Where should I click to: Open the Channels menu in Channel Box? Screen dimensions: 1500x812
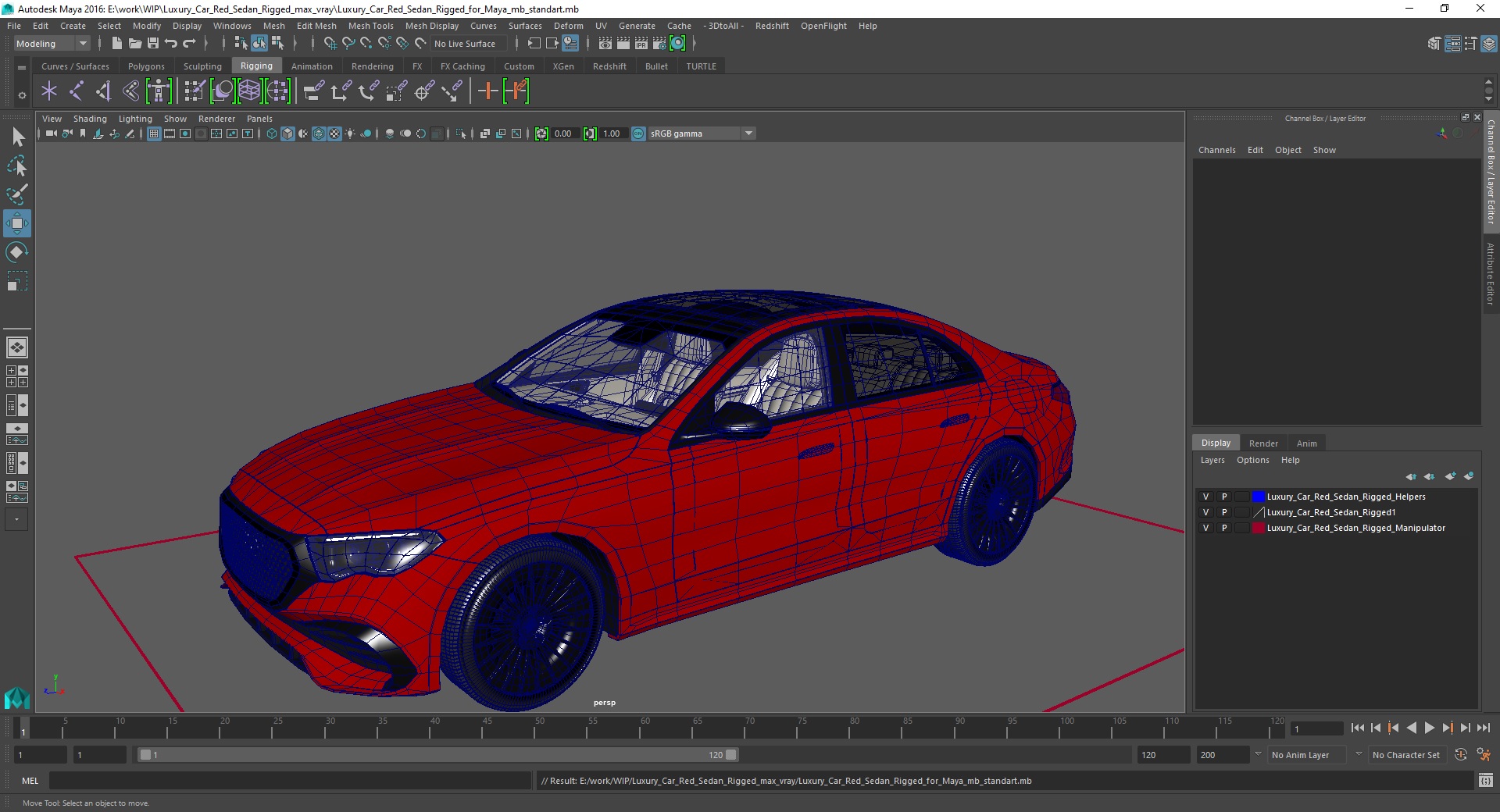(1217, 150)
